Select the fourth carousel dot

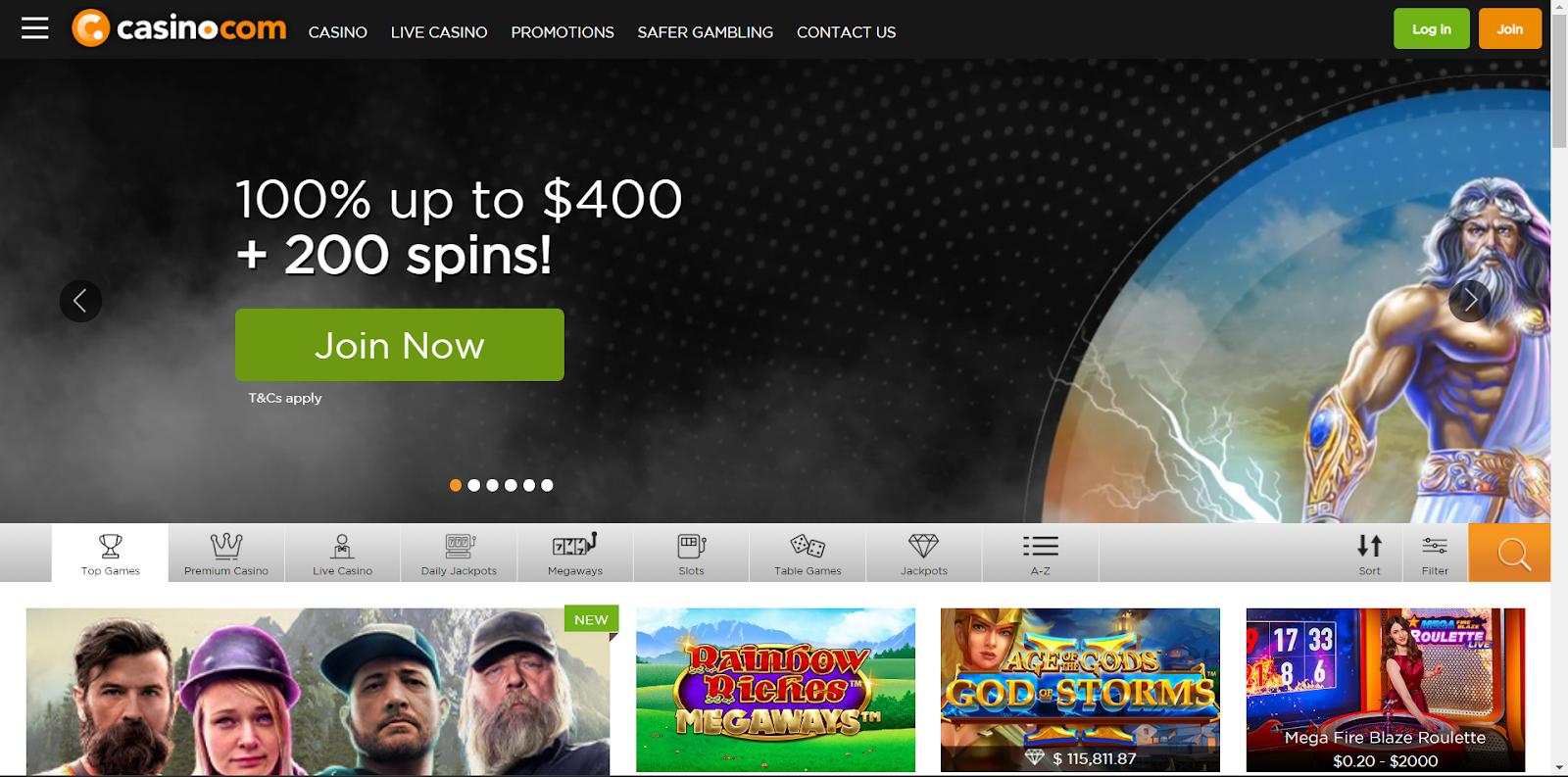pyautogui.click(x=511, y=485)
